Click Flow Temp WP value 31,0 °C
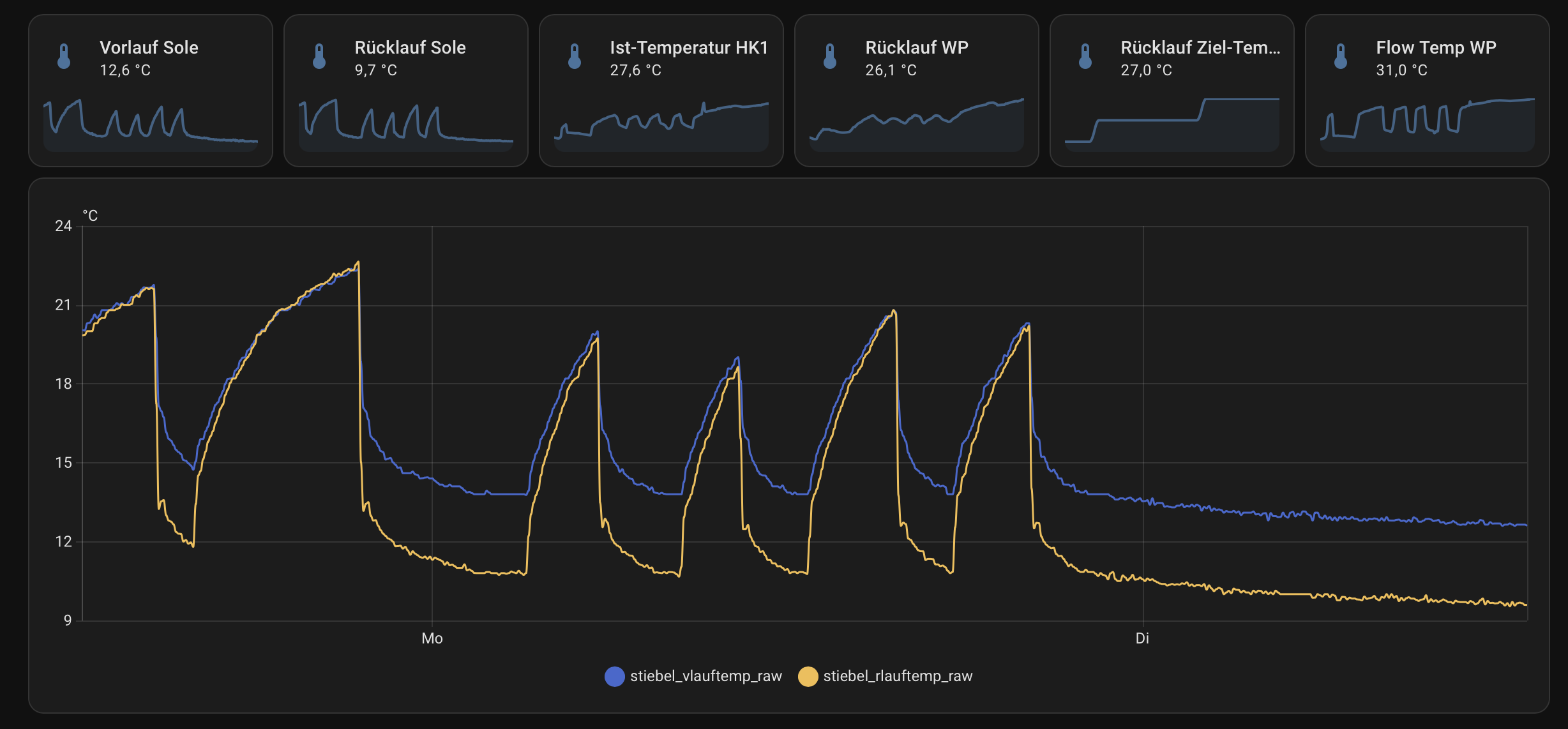The height and width of the screenshot is (729, 1568). point(1401,70)
